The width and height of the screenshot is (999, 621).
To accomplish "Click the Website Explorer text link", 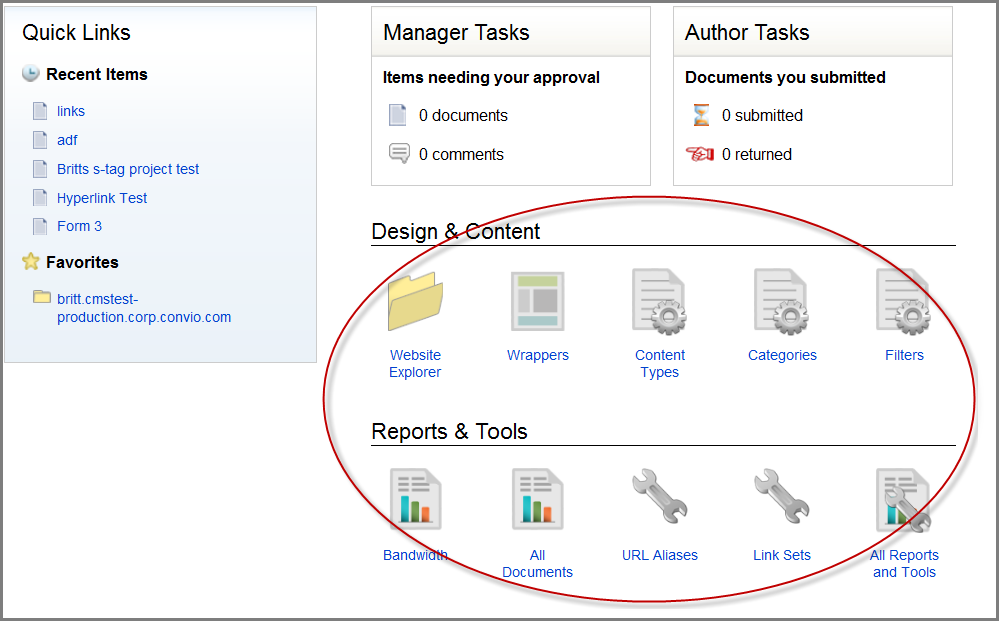I will click(x=415, y=364).
